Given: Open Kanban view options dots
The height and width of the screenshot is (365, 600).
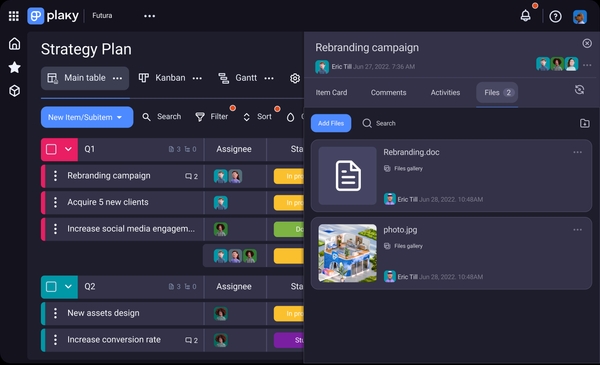Looking at the screenshot, I should click(x=197, y=78).
